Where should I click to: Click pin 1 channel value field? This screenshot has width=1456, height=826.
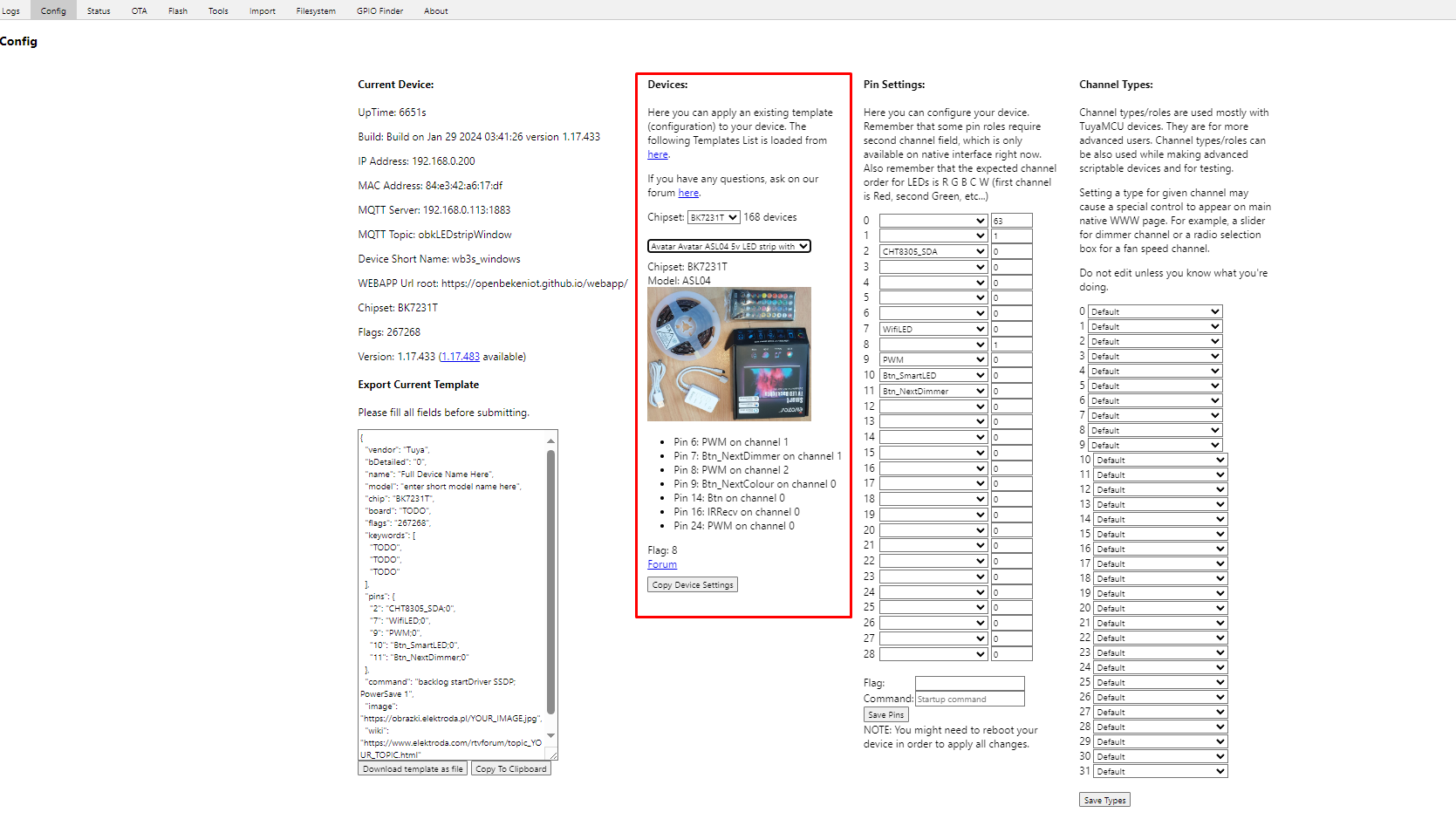click(x=1012, y=236)
